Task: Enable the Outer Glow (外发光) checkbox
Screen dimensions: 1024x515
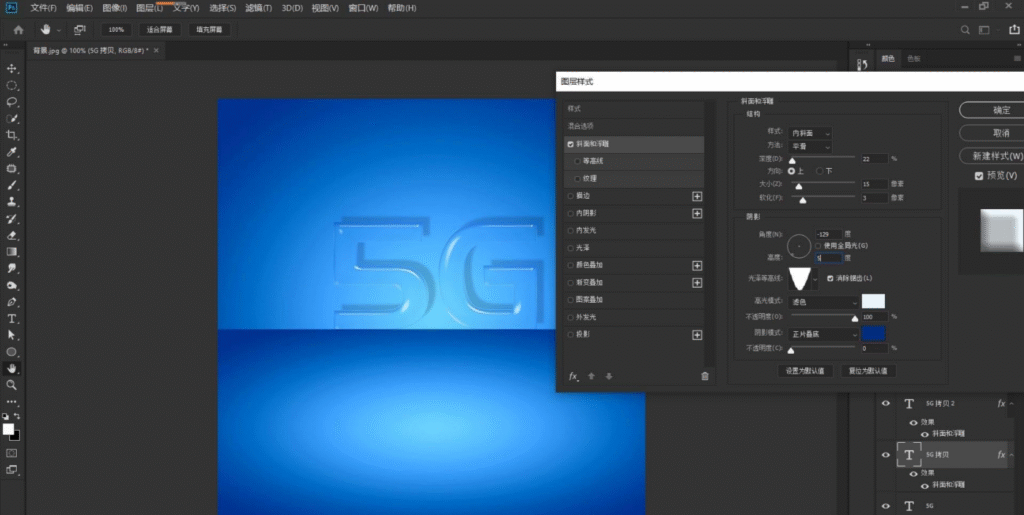Action: point(571,317)
